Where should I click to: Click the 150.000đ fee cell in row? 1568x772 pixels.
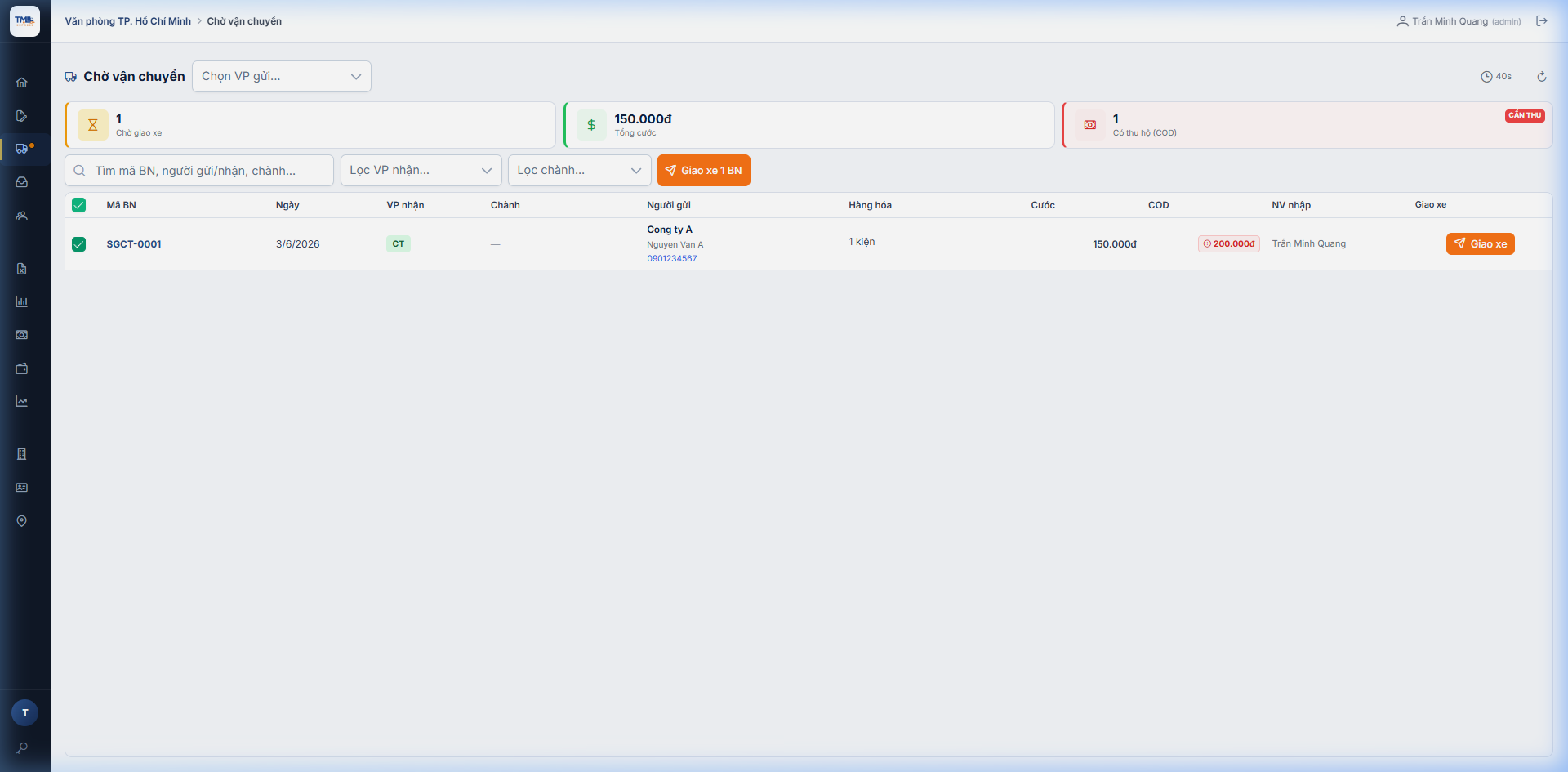click(x=1115, y=244)
